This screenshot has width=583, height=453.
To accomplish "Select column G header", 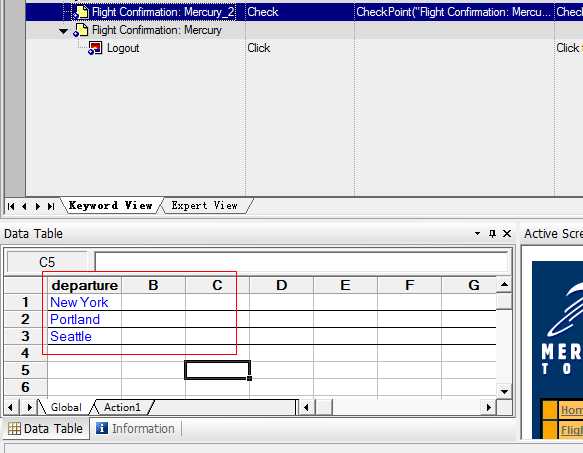I will tap(469, 285).
